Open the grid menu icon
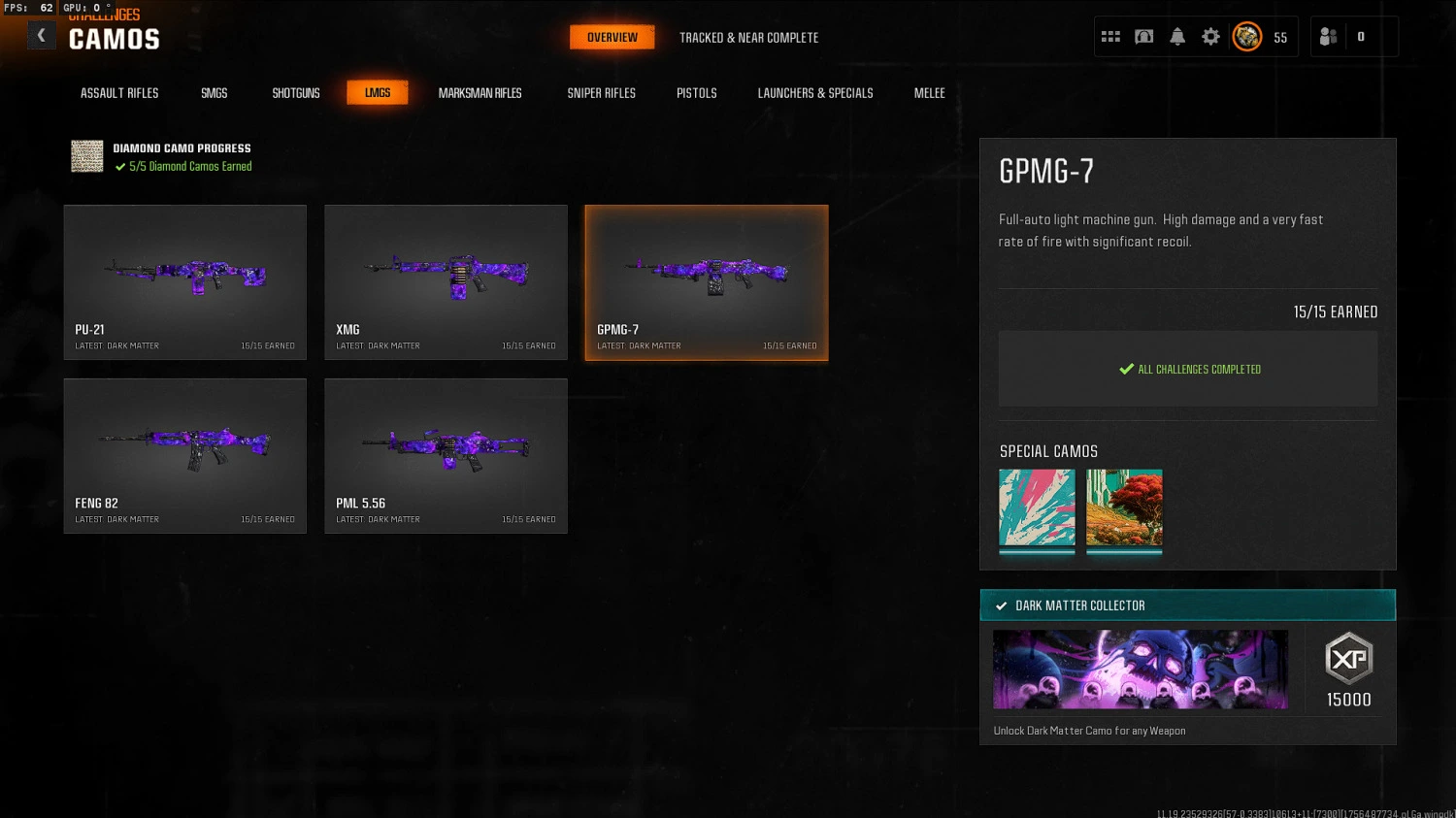 coord(1110,37)
